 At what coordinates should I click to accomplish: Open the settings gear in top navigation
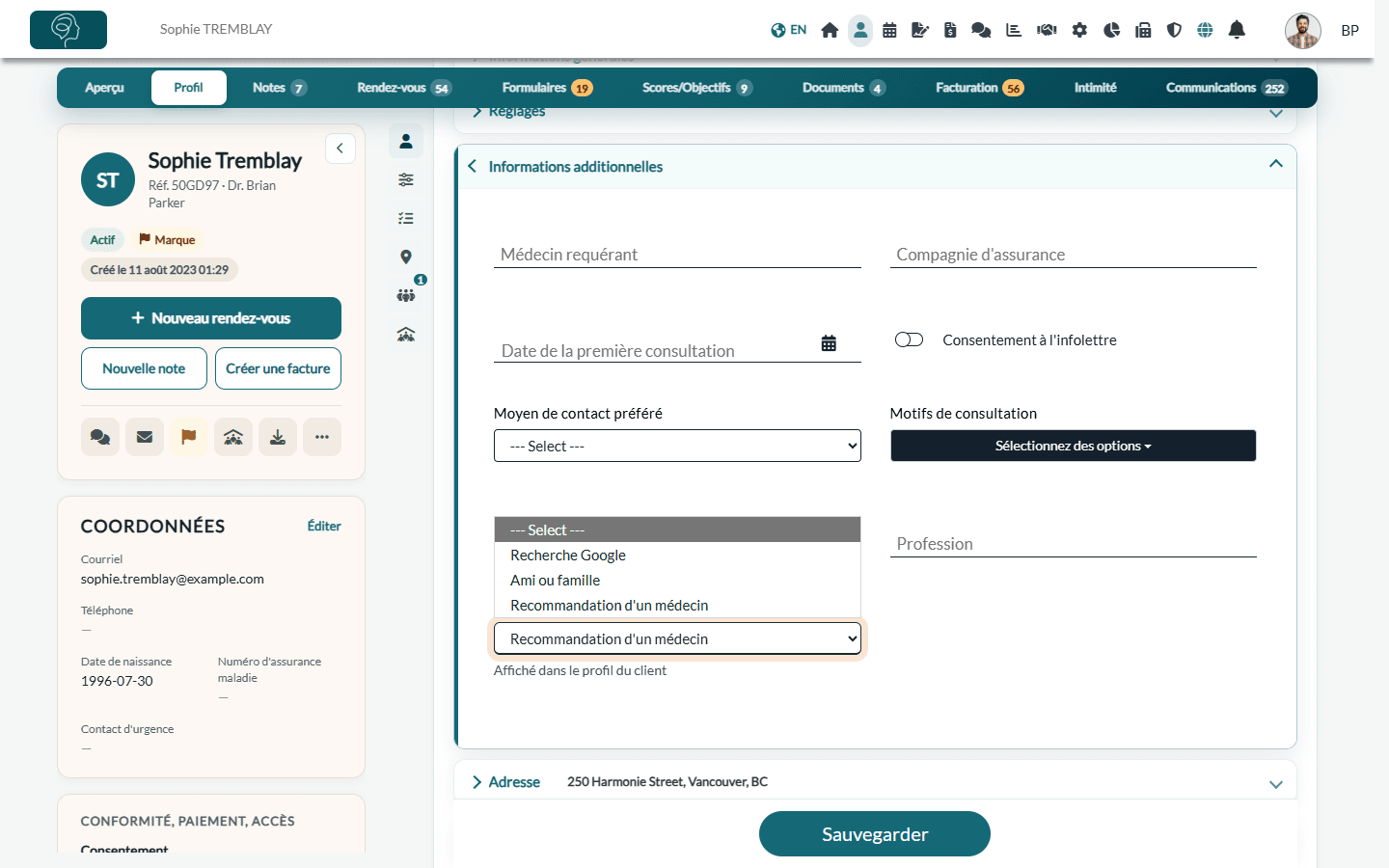1079,30
